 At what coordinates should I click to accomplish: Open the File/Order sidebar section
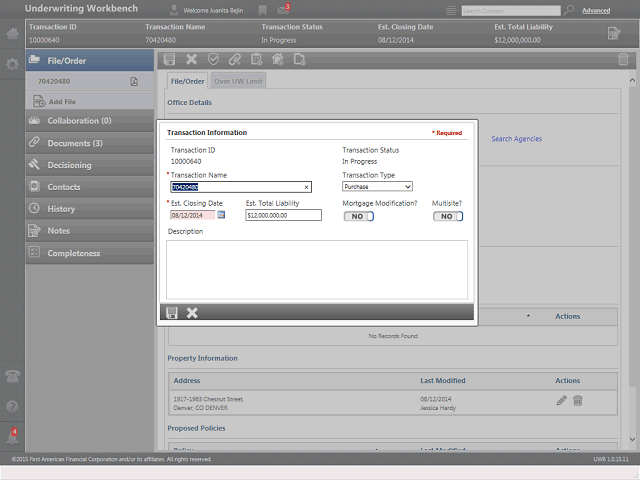coord(90,60)
